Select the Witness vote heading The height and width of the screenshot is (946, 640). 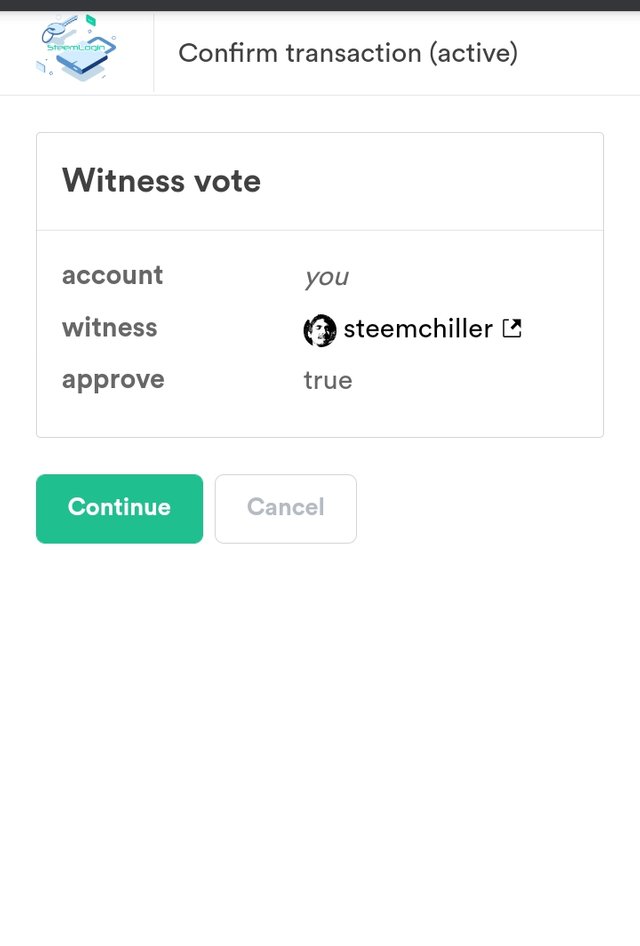[162, 180]
